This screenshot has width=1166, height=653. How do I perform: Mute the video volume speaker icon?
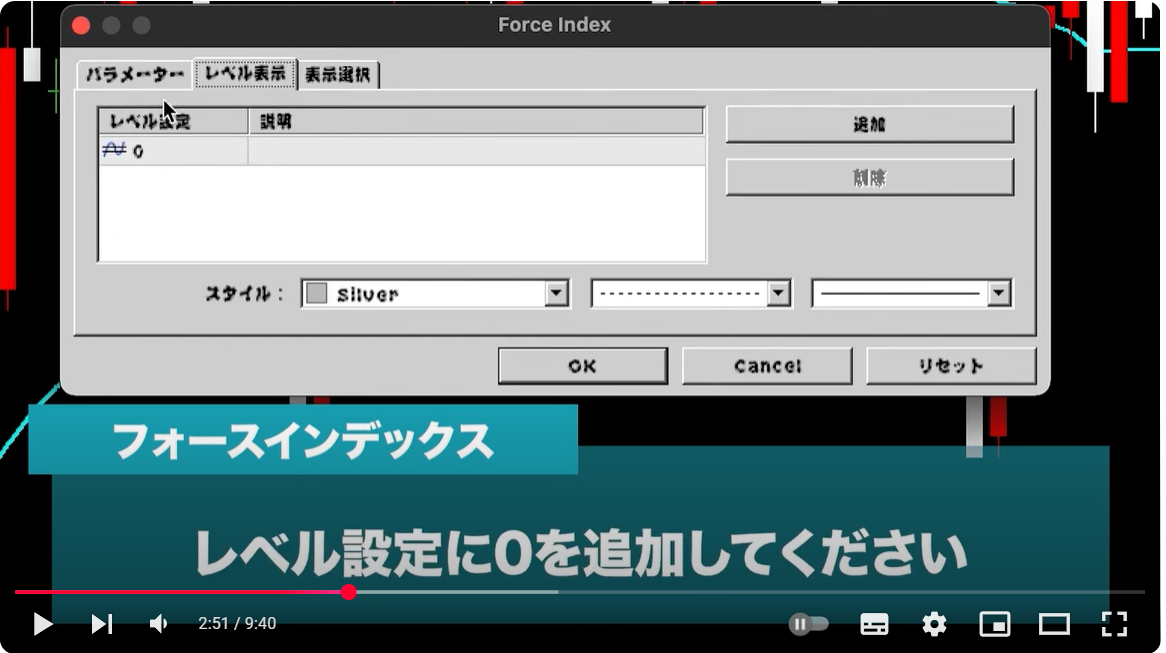pos(158,624)
